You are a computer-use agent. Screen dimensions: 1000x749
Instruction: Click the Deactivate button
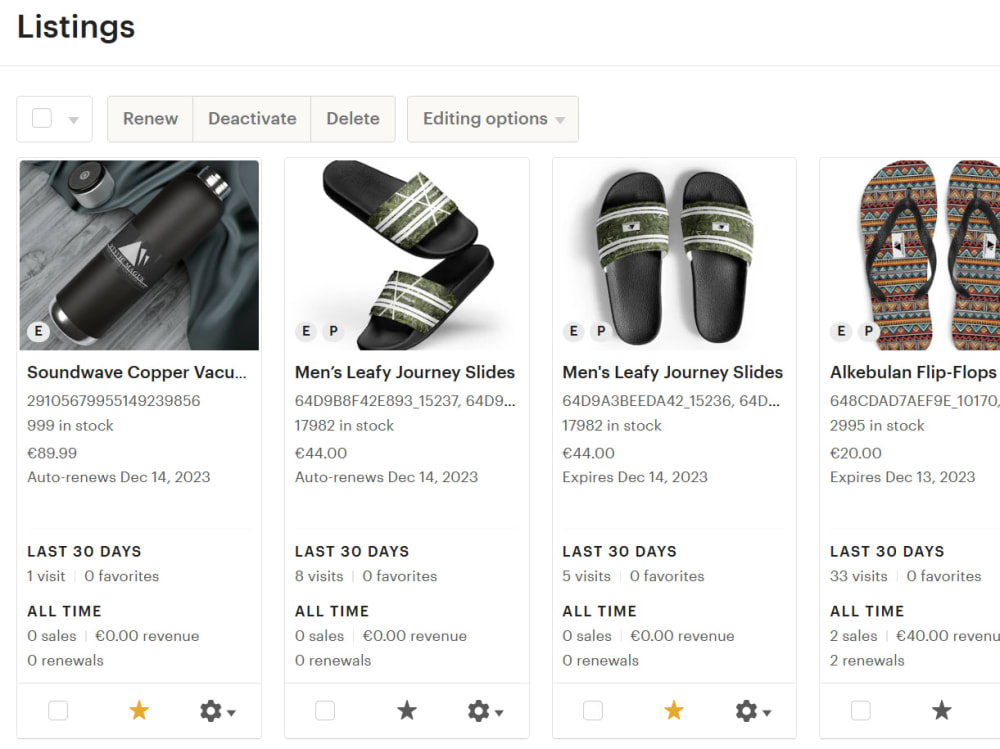click(252, 119)
